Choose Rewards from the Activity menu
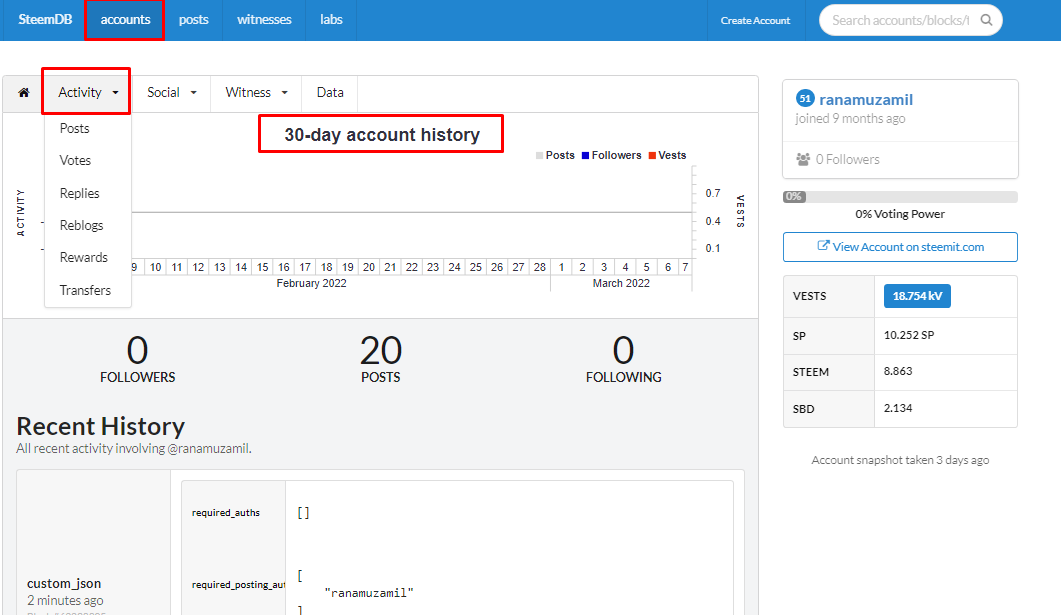1061x615 pixels. point(83,257)
